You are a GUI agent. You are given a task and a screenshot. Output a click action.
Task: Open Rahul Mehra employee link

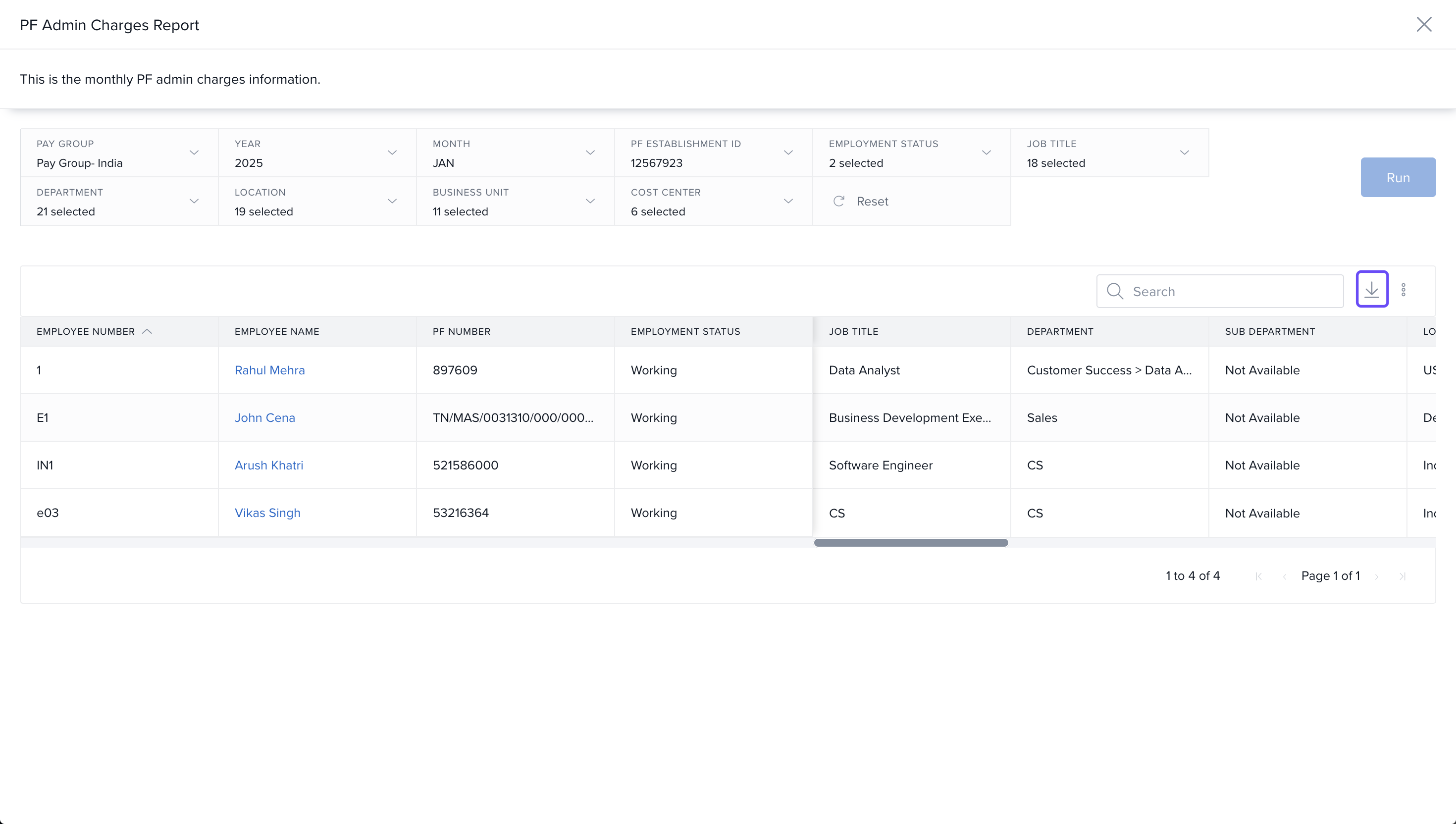coord(269,370)
